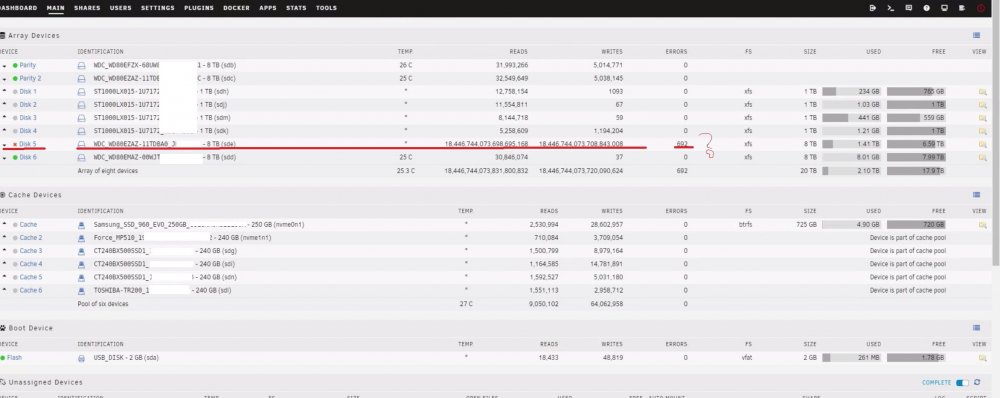Spin up Cache 6 using its arrow
The height and width of the screenshot is (398, 1000).
coord(4,290)
